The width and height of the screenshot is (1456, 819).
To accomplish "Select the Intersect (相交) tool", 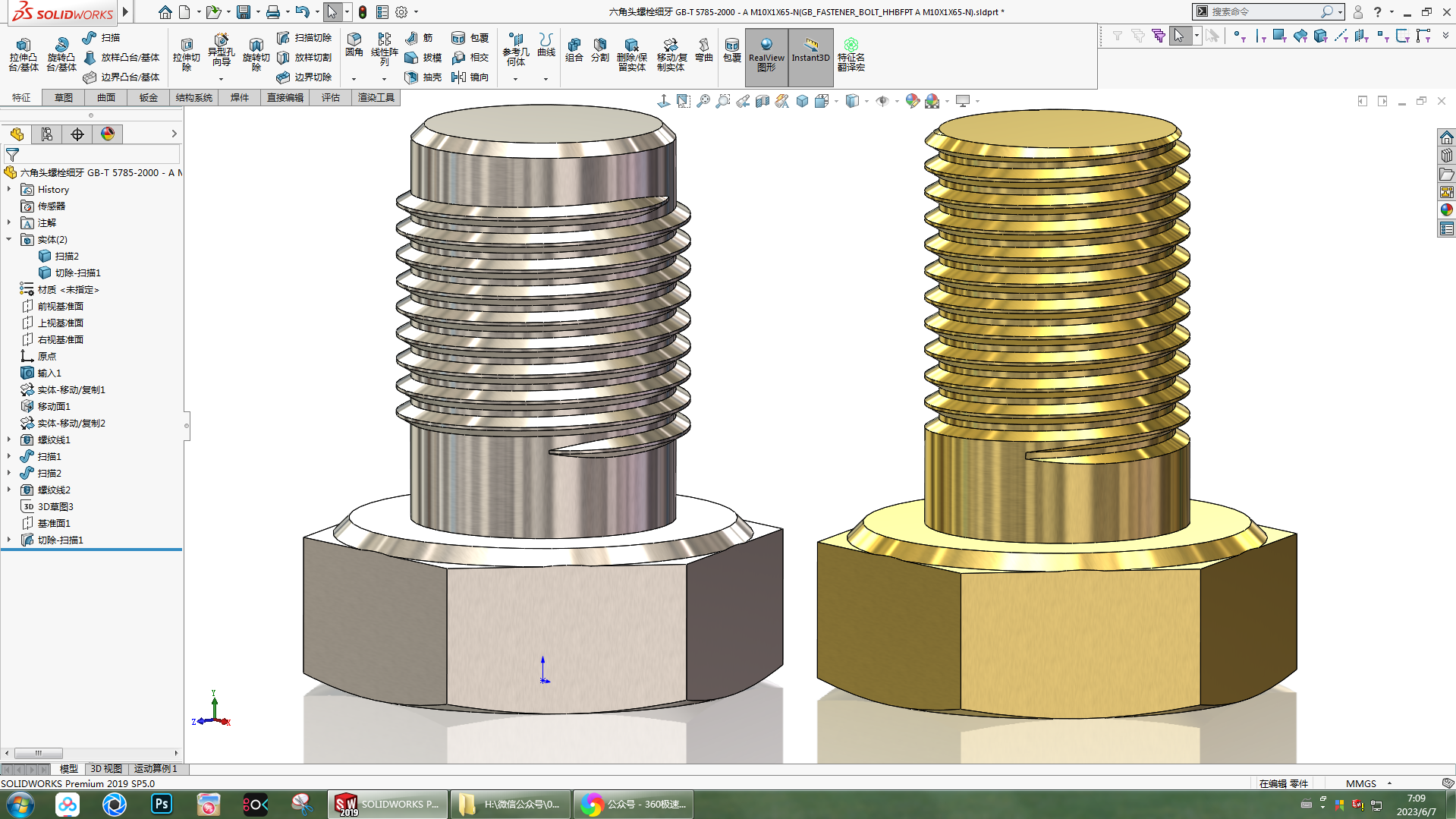I will 470,57.
